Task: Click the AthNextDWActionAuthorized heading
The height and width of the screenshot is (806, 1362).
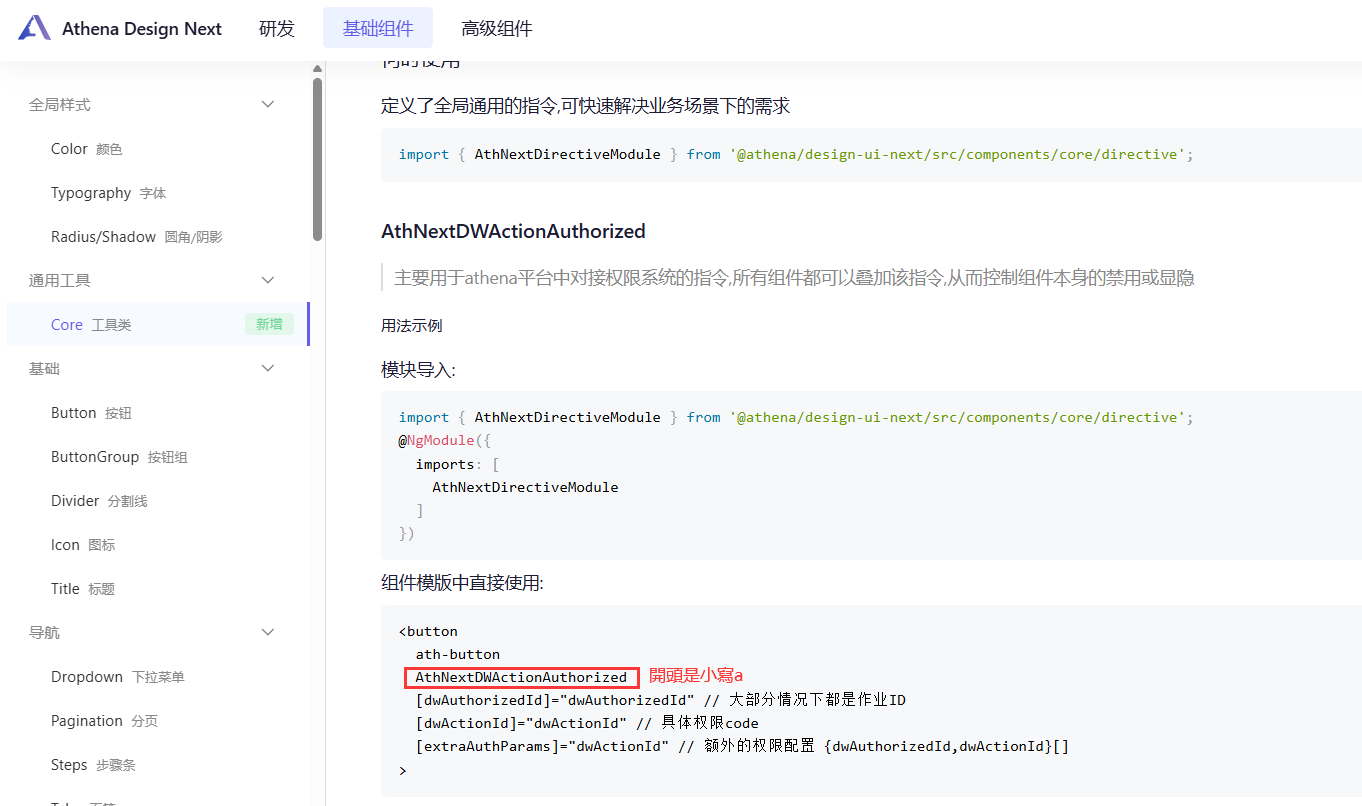Action: click(513, 231)
